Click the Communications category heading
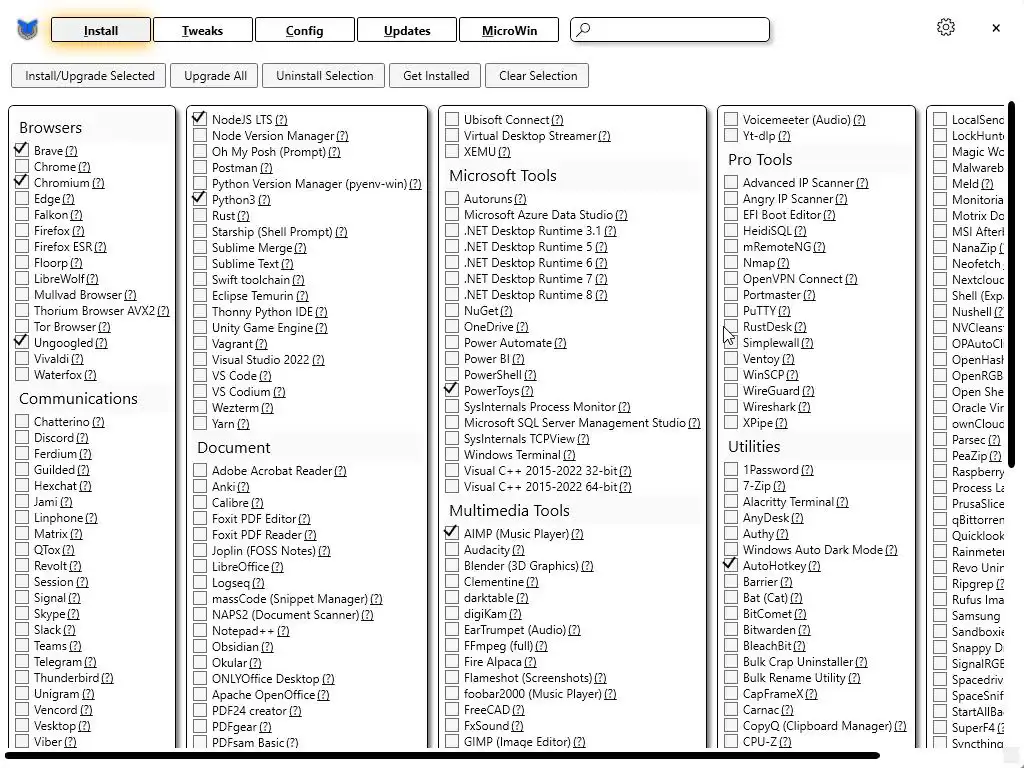 [x=78, y=398]
